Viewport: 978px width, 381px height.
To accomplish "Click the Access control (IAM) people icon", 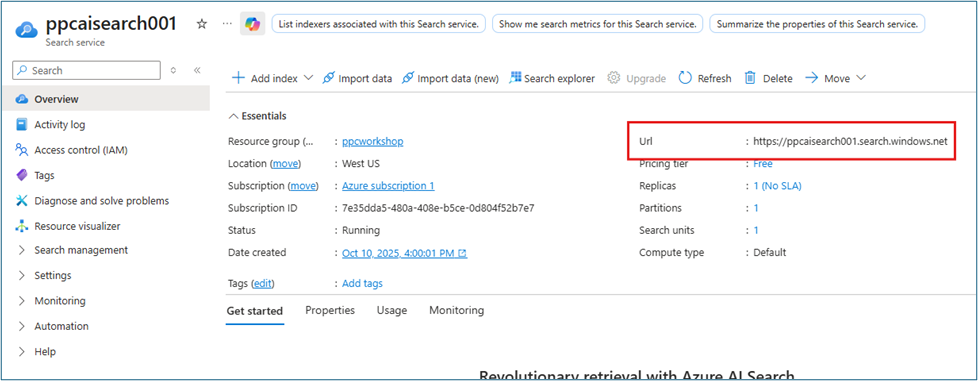I will [x=22, y=150].
